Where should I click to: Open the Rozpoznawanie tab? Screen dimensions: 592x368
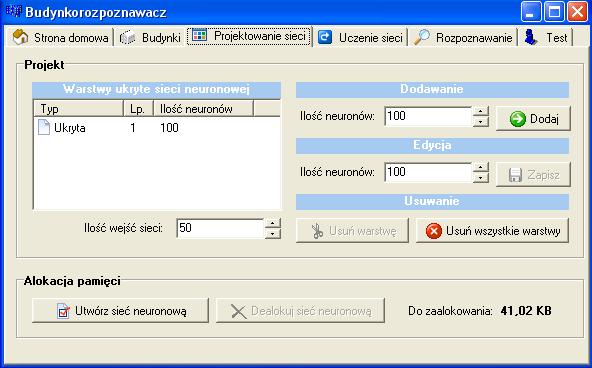pos(463,37)
